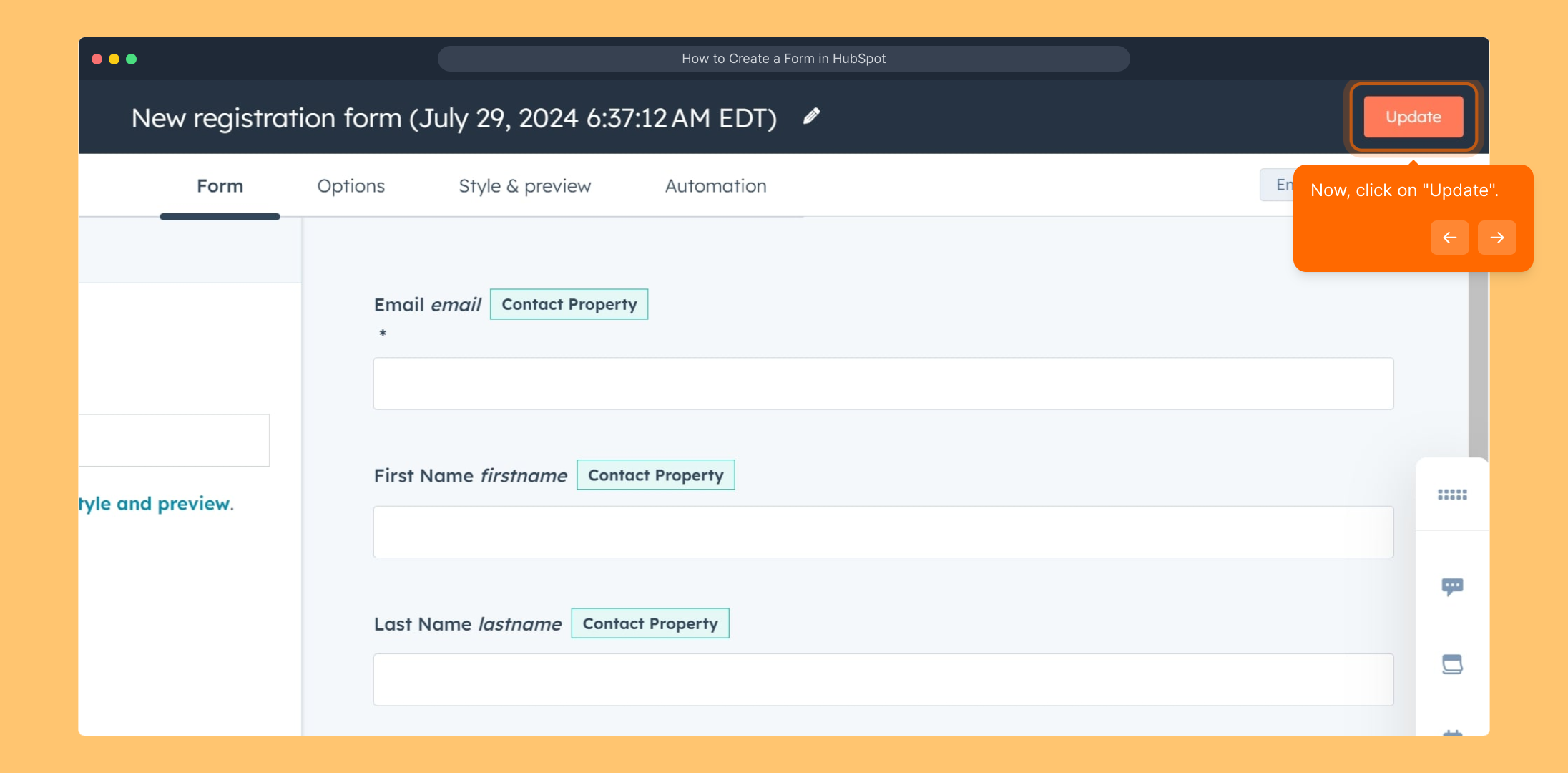Viewport: 1568px width, 773px height.
Task: Go to previous tutorial step arrow
Action: pyautogui.click(x=1449, y=238)
